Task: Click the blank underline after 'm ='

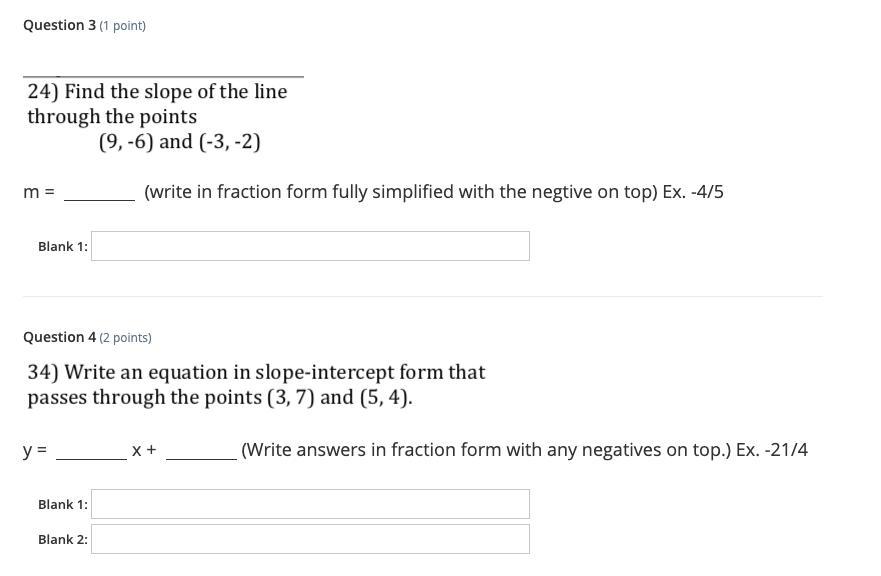Action: (99, 199)
